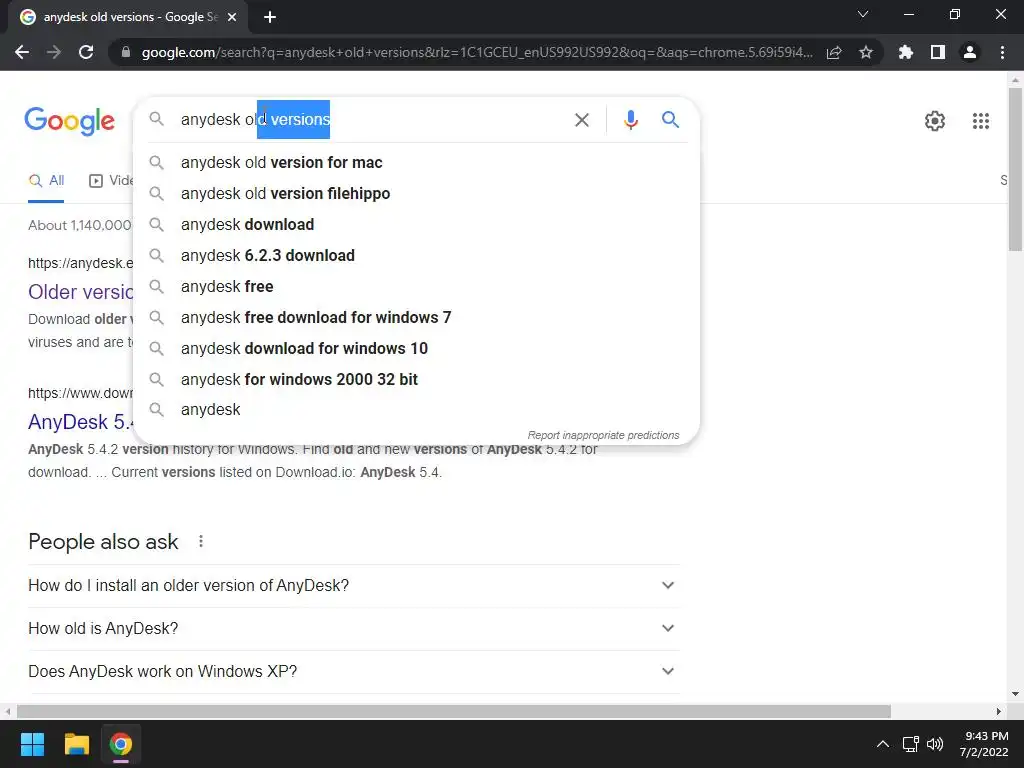Select 'anydesk for windows 2000 32 bit'
The image size is (1024, 768).
click(416, 379)
